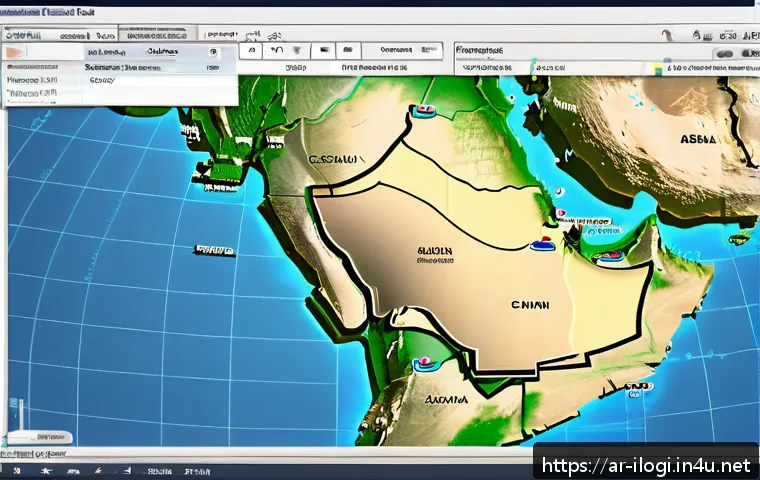Viewport: 760px width, 480px height.
Task: Click the leftmost icon in the bottom status bar
Action: tap(15, 468)
